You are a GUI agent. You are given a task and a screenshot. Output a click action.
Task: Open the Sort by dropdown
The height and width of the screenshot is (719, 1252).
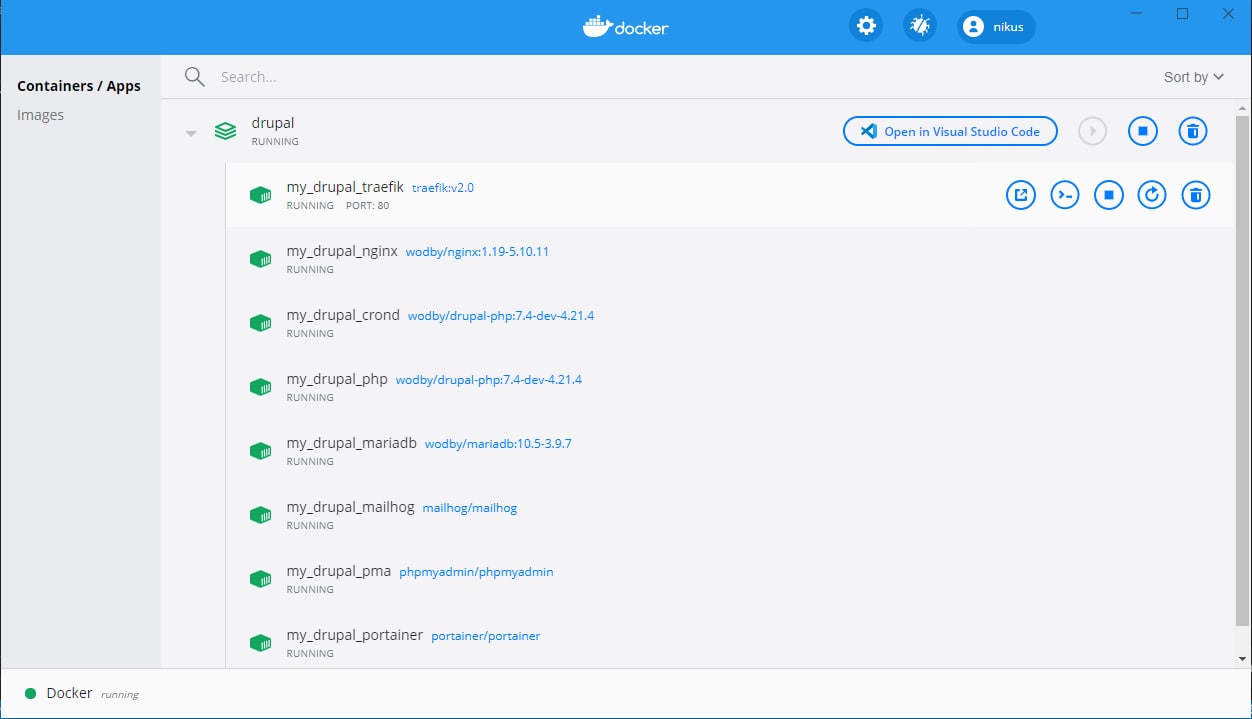pos(1194,77)
